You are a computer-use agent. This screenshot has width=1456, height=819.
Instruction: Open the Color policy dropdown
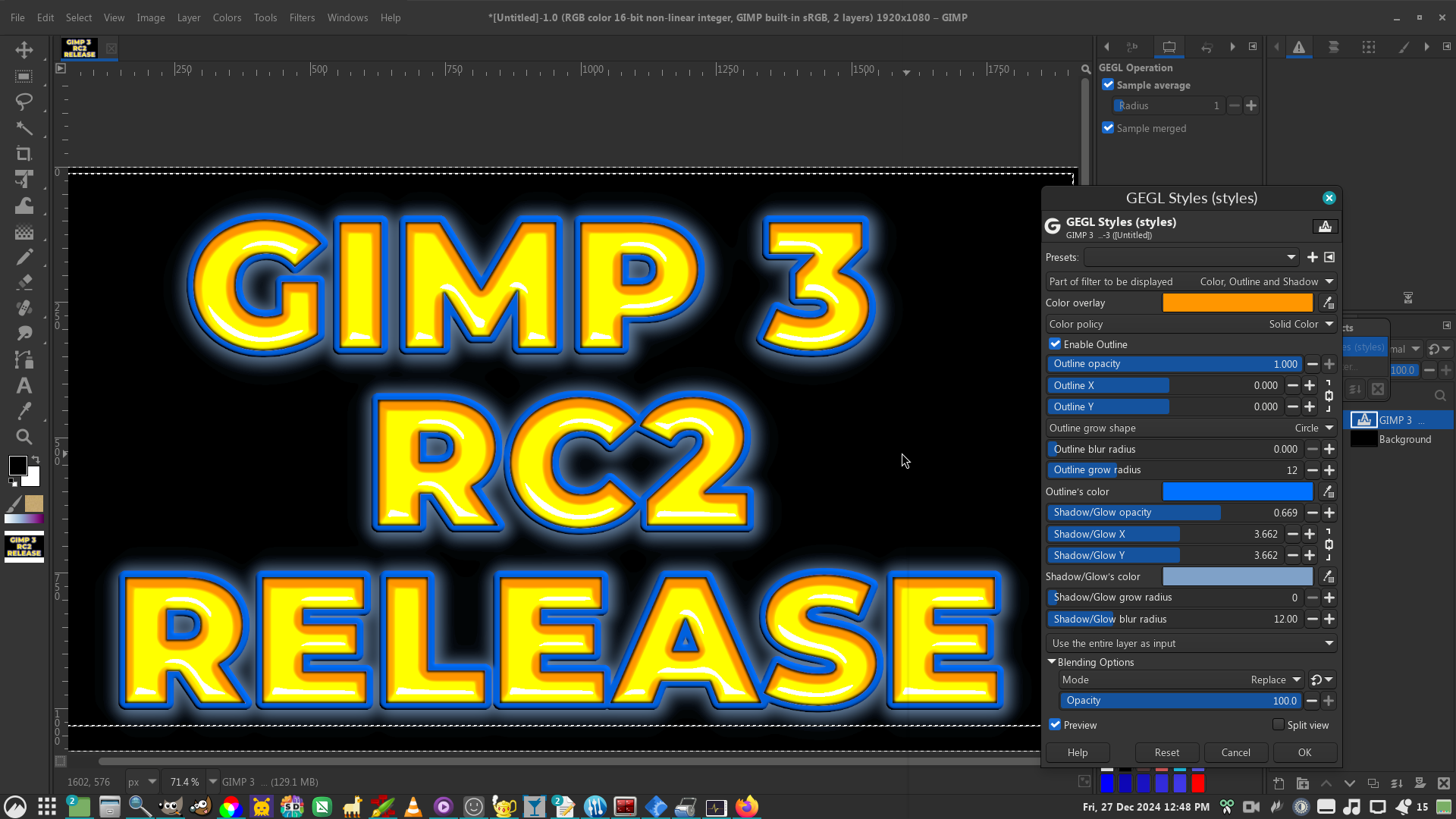1191,324
